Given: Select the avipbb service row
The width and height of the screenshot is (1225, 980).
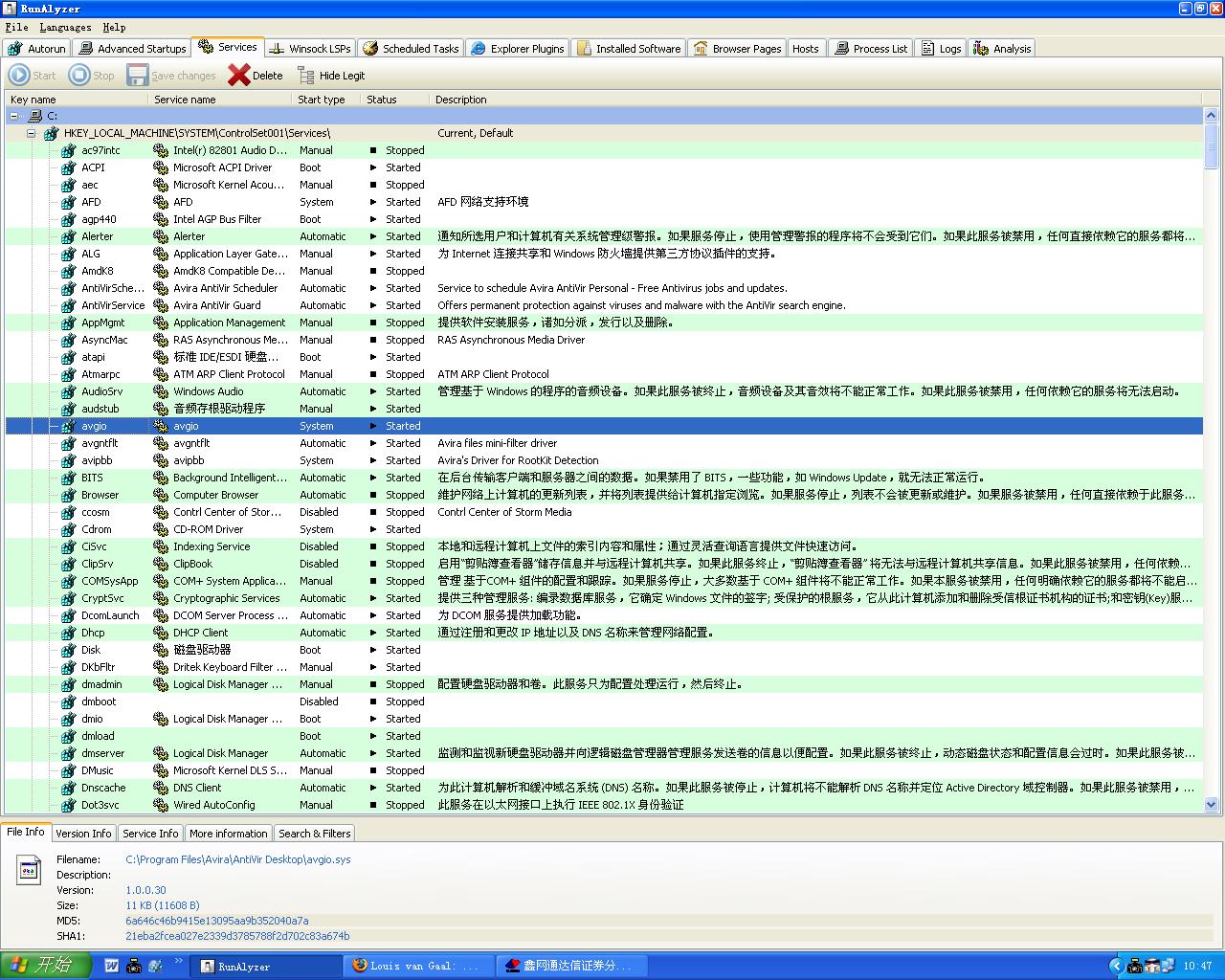Looking at the screenshot, I should 604,460.
